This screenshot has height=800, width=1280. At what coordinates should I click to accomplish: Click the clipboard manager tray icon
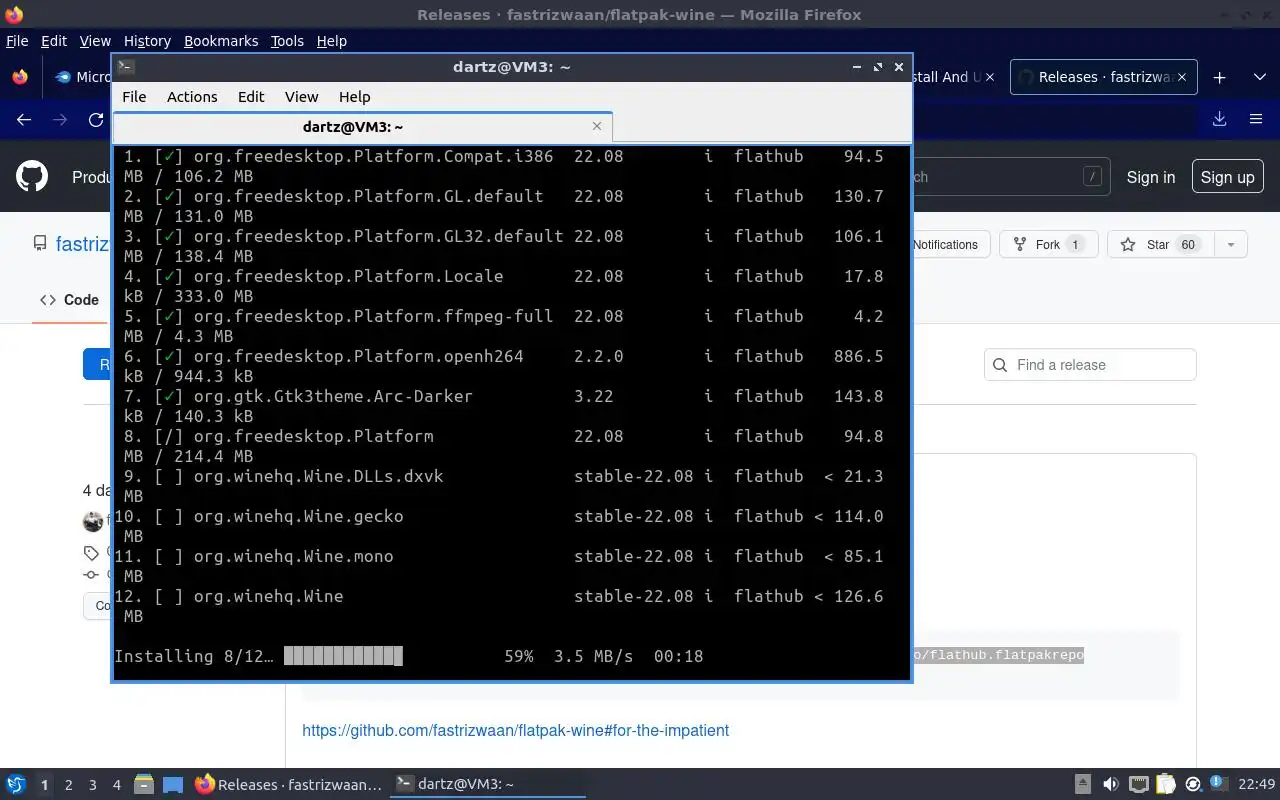click(1165, 784)
